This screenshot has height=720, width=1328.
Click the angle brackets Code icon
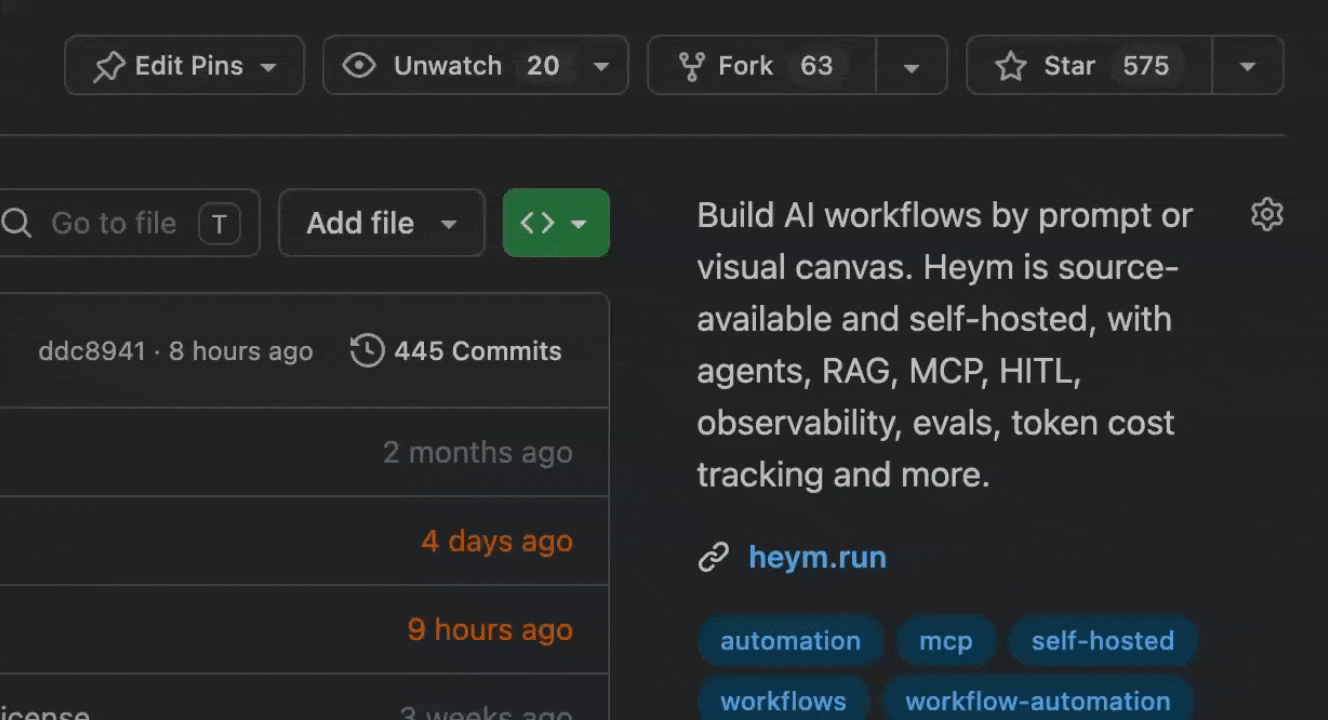click(538, 223)
